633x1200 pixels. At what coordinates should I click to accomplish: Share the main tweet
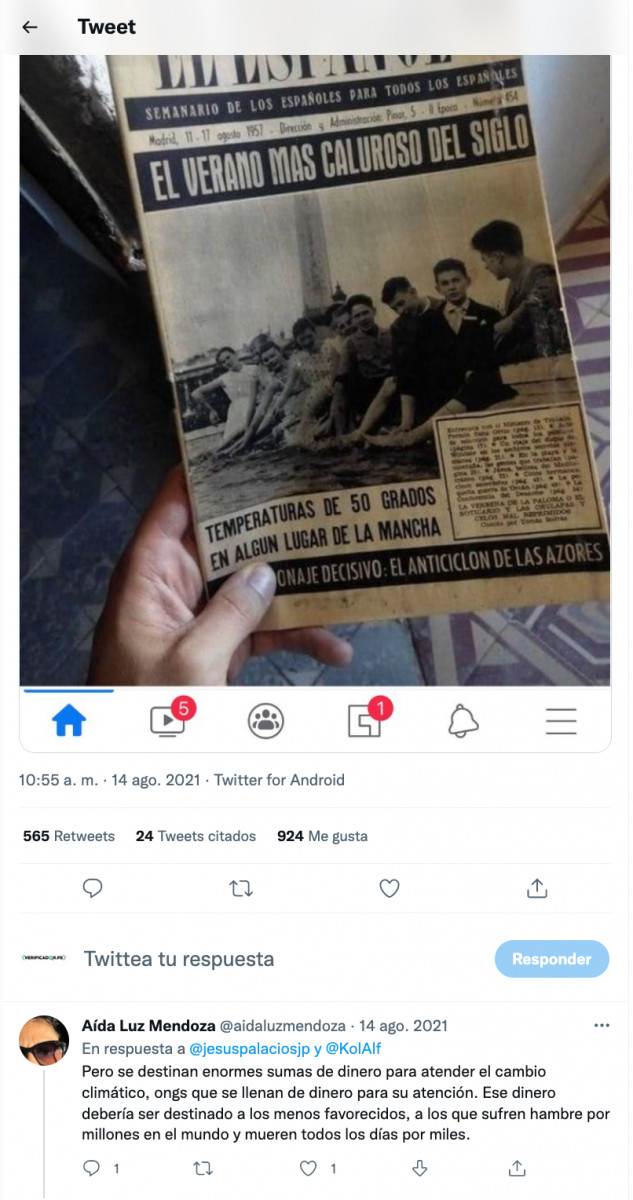tap(537, 887)
